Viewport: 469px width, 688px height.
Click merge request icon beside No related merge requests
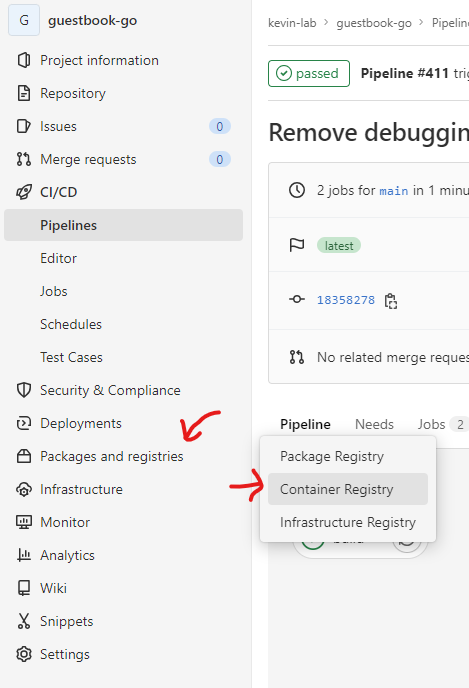pos(297,357)
